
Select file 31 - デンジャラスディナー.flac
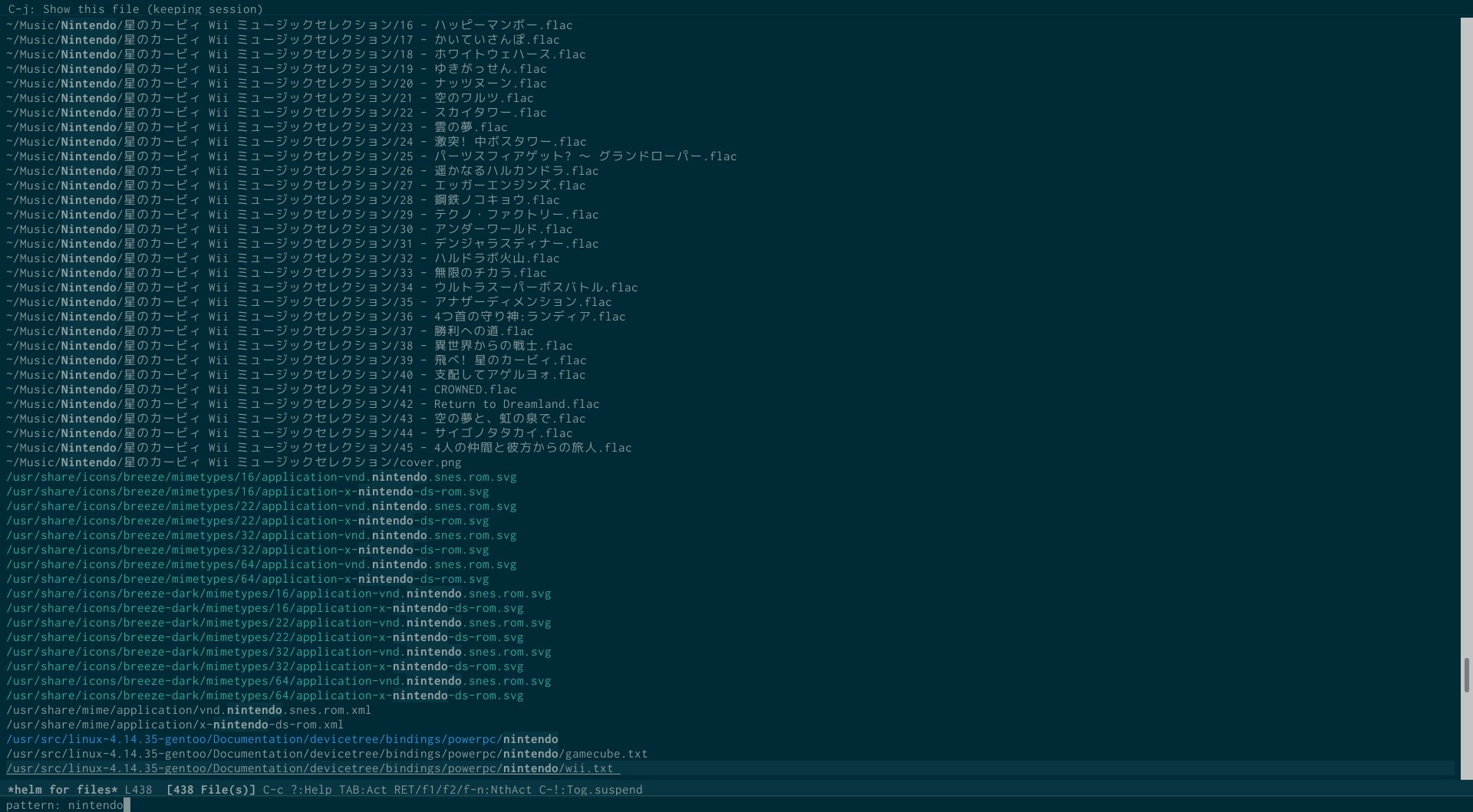point(303,244)
